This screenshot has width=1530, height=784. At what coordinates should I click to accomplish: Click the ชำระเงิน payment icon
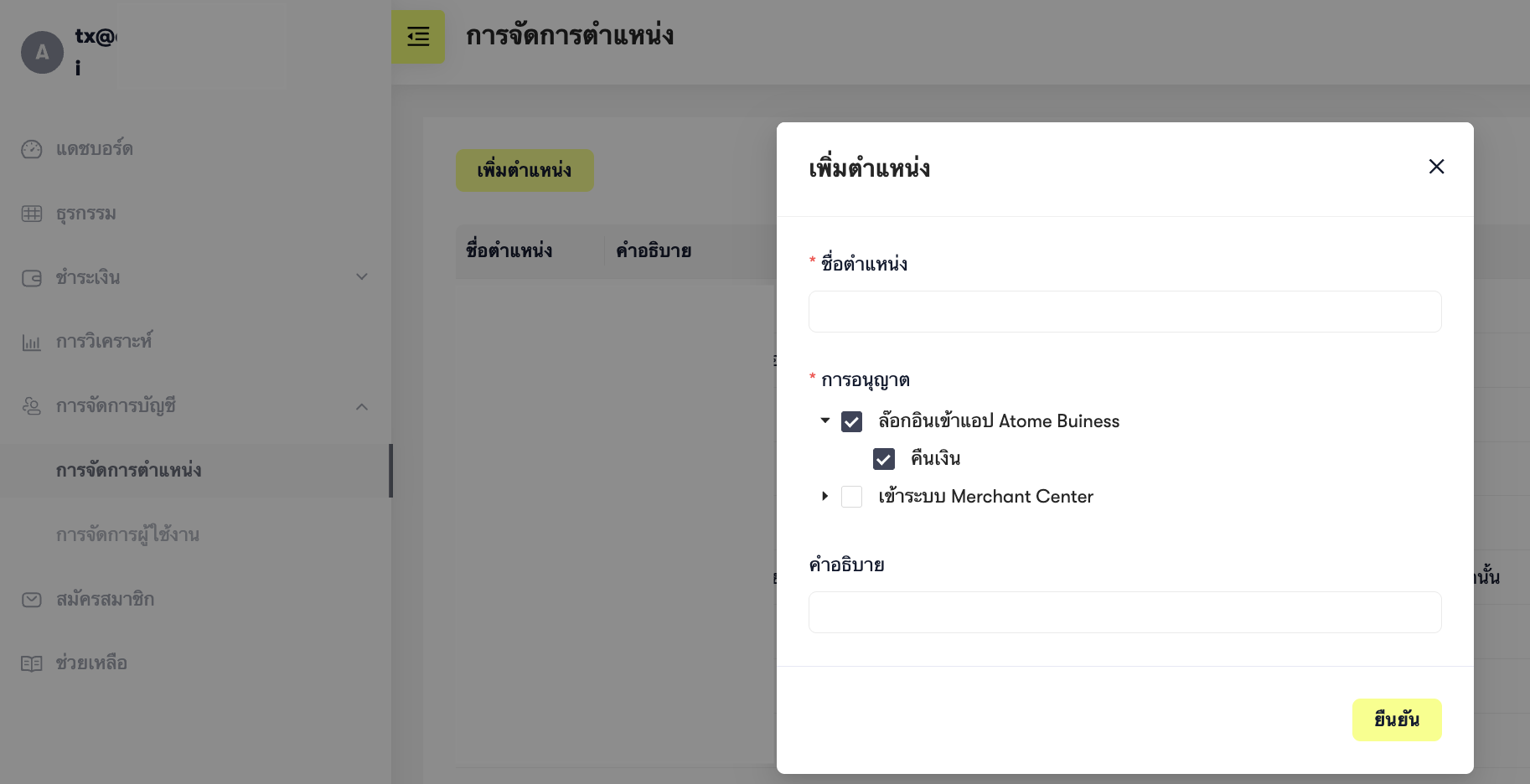[x=32, y=277]
